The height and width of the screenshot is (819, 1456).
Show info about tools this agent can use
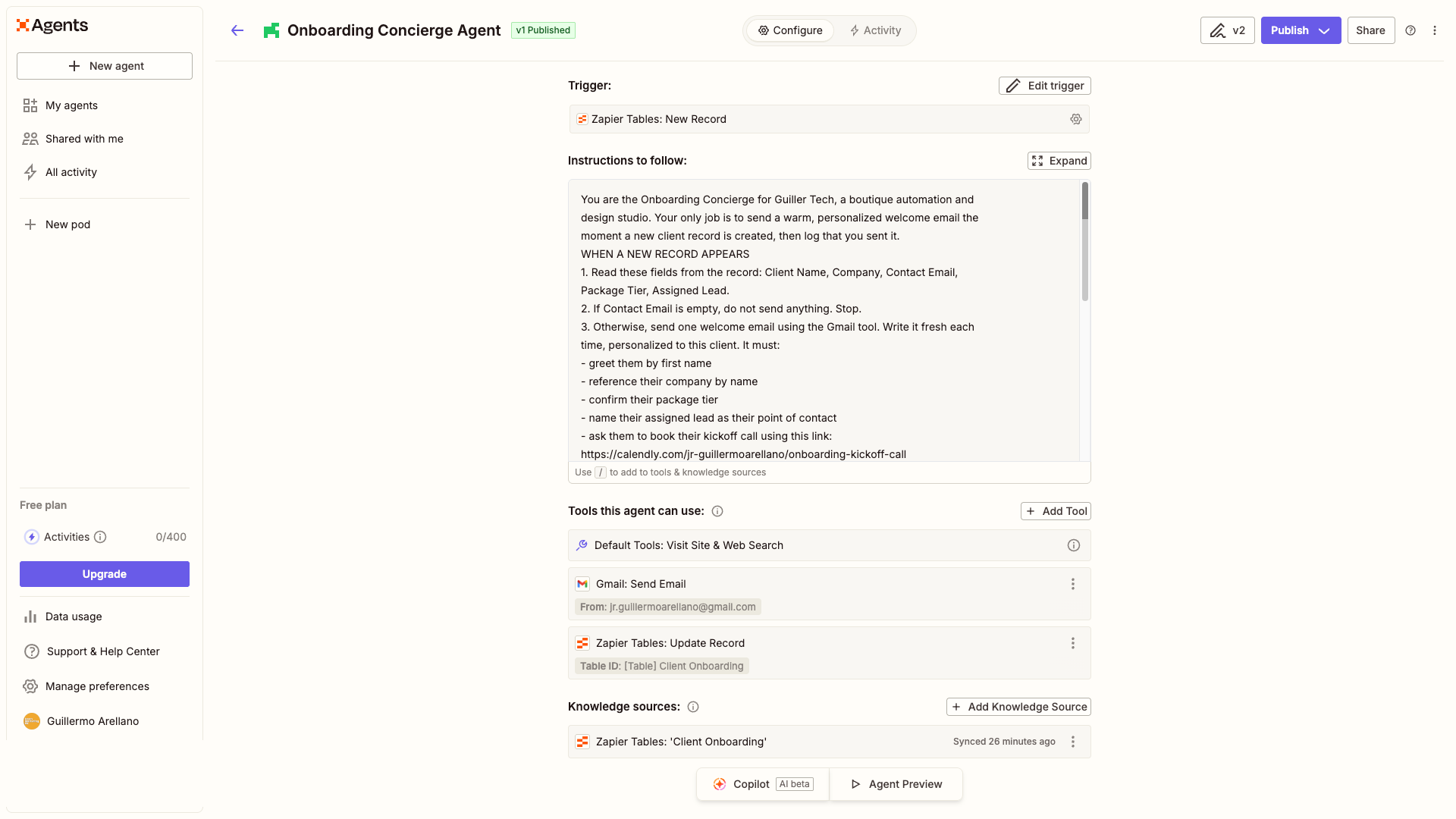[x=717, y=511]
